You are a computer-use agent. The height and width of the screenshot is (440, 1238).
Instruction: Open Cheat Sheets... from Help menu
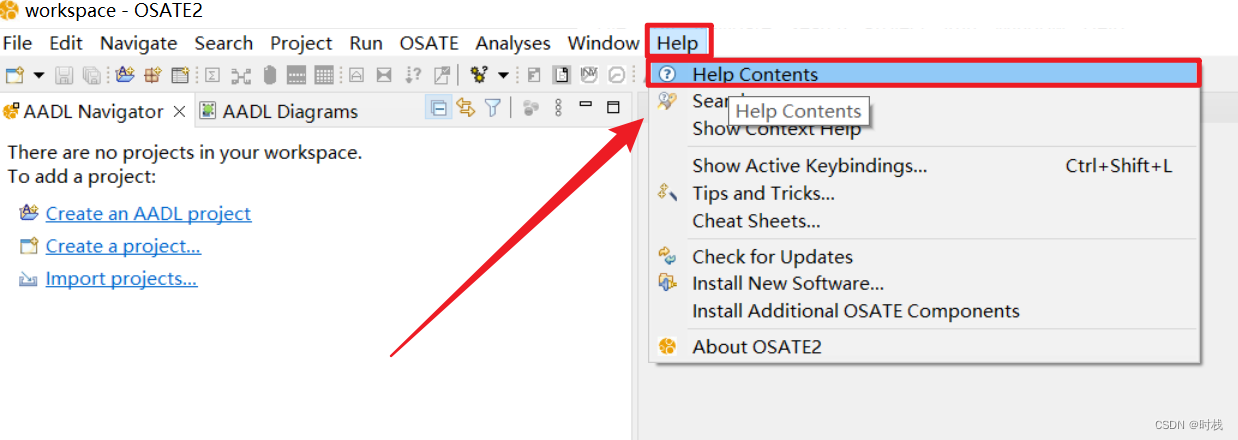(924, 221)
